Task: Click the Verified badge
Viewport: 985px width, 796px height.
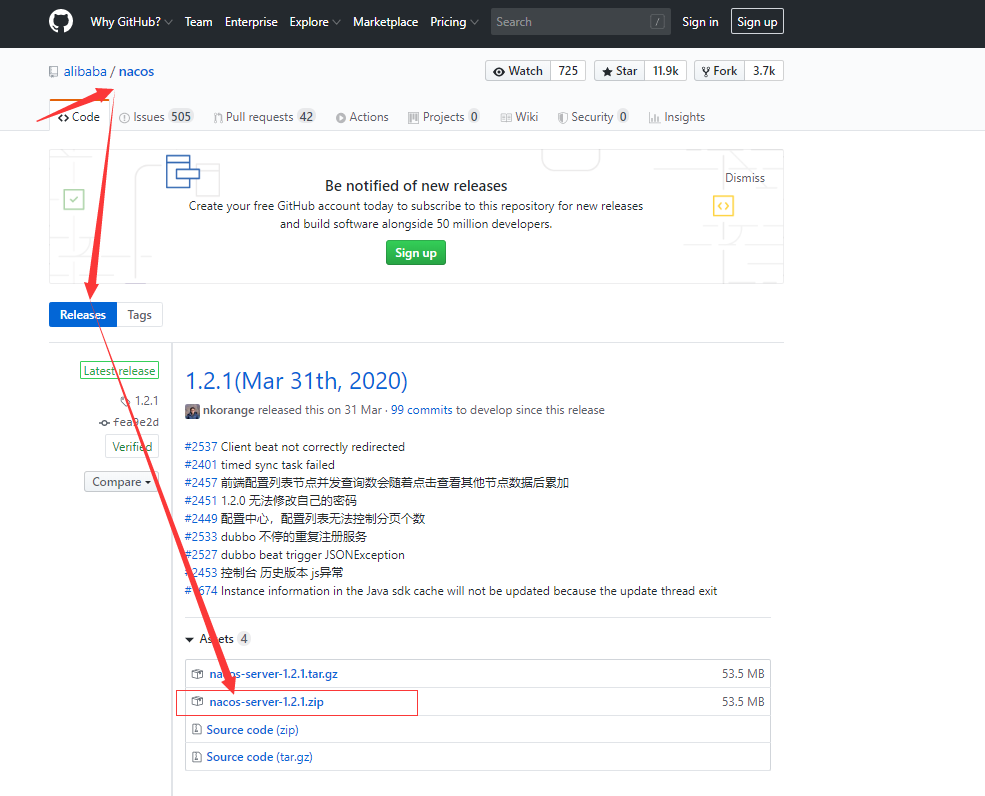Action: click(x=132, y=447)
